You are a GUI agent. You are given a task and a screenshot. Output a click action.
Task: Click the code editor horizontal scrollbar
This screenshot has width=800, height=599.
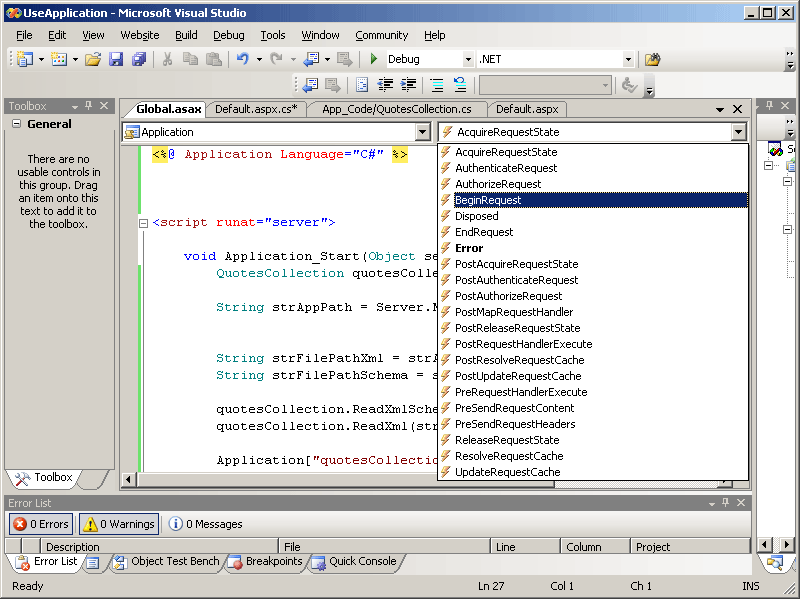280,480
